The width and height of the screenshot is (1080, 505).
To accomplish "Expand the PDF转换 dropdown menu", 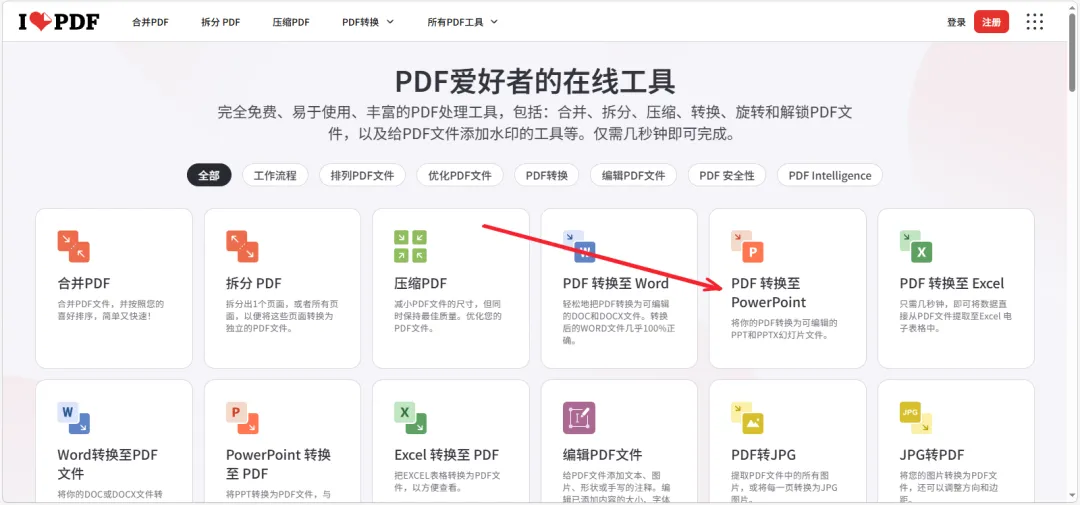I will [368, 22].
